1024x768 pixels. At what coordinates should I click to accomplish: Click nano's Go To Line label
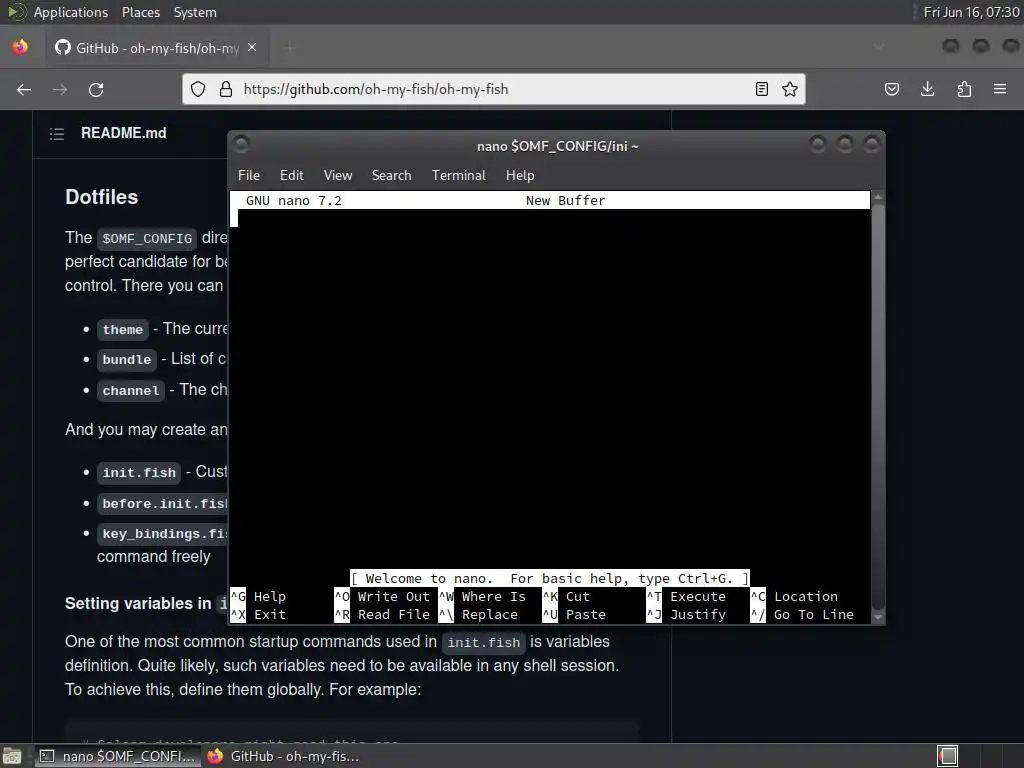click(803, 615)
